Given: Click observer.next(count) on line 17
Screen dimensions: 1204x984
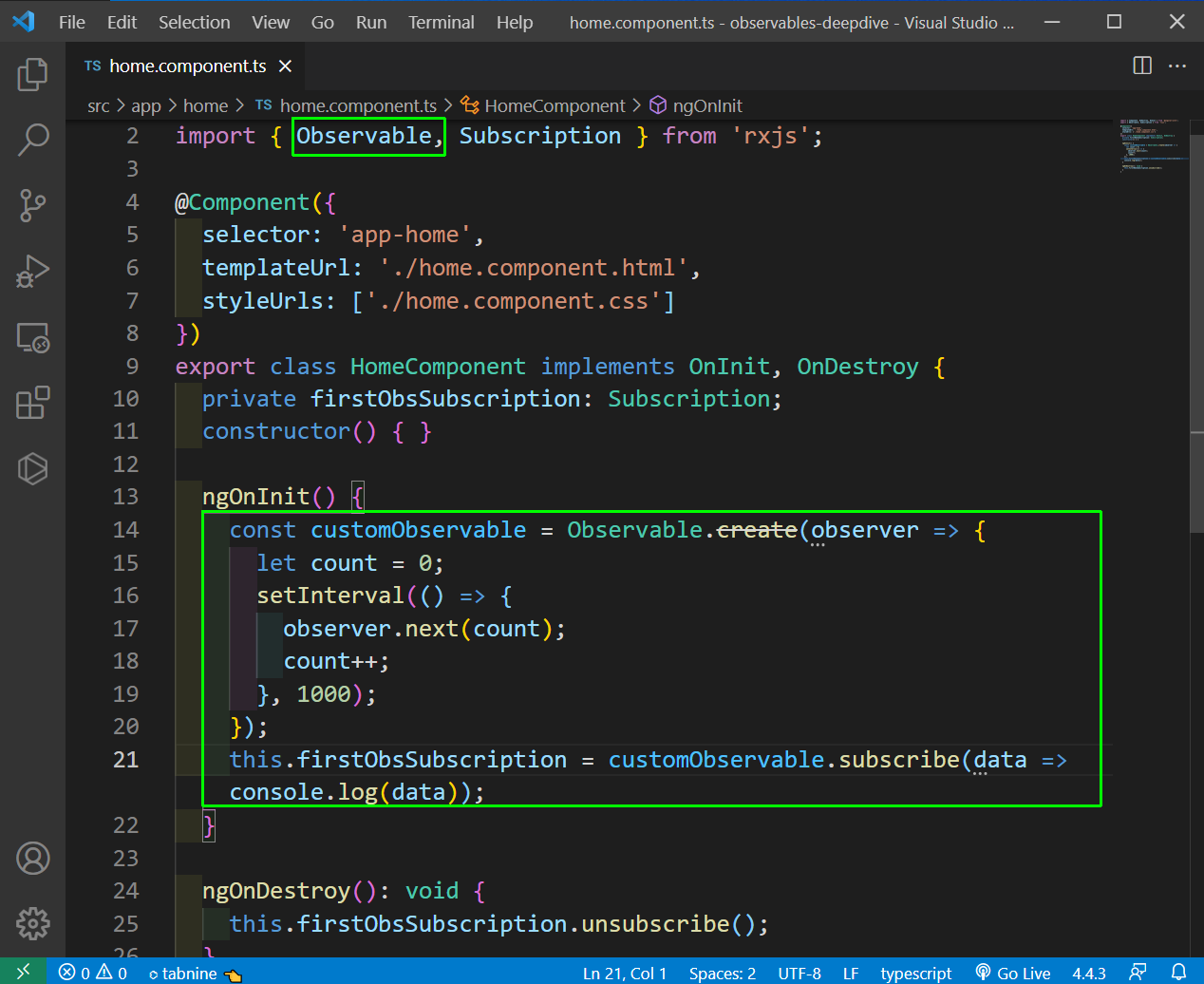Looking at the screenshot, I should [418, 629].
